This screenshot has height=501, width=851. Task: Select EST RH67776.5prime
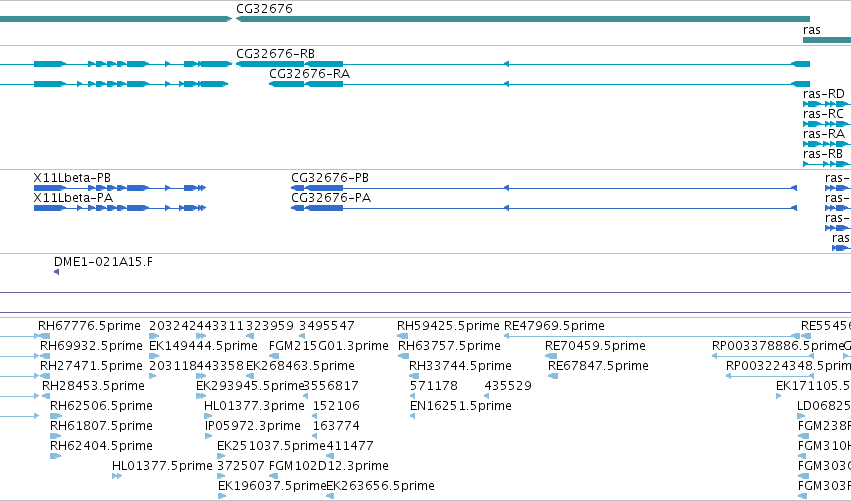tap(89, 326)
